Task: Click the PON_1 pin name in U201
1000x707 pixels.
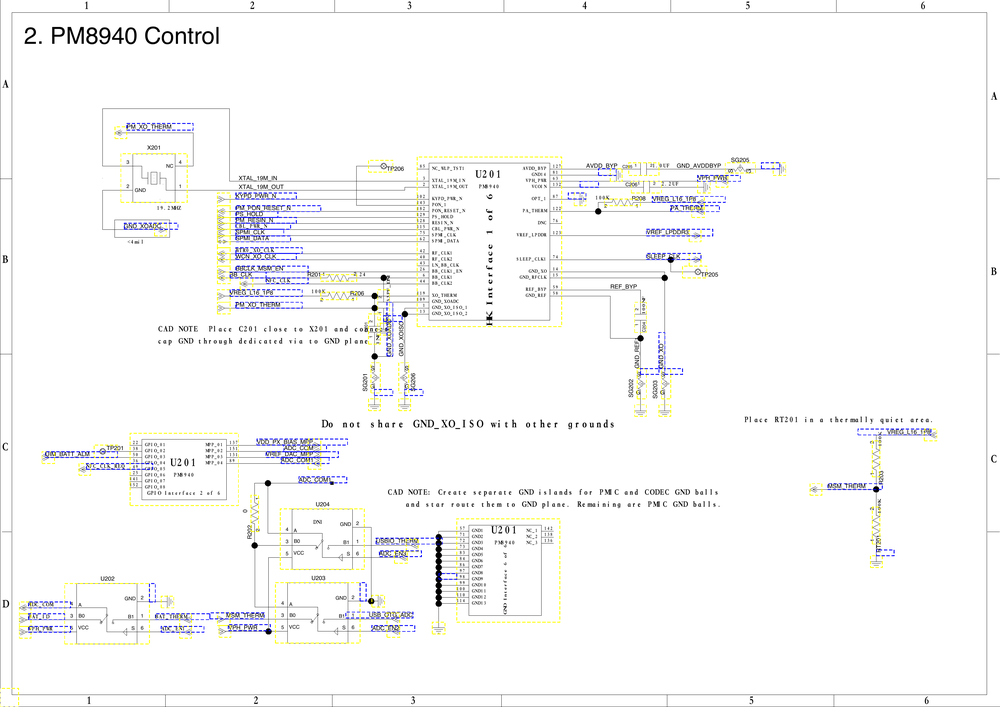Action: point(439,205)
